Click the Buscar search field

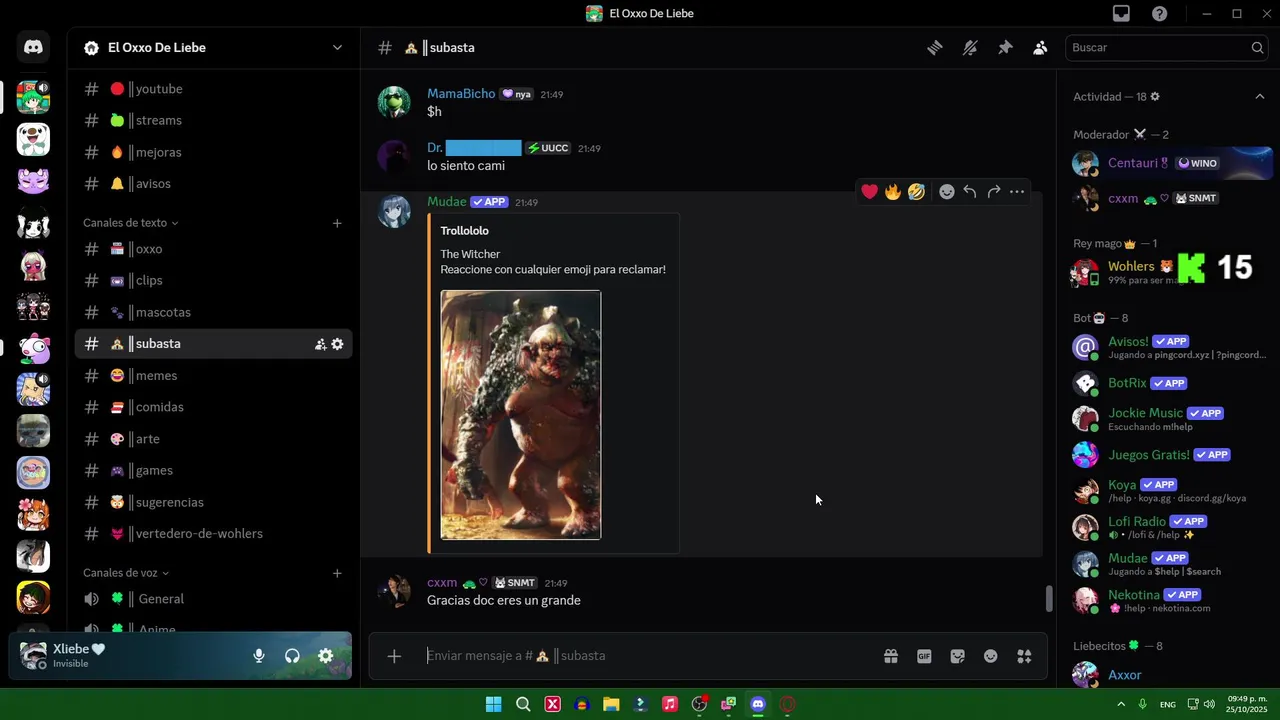point(1167,48)
